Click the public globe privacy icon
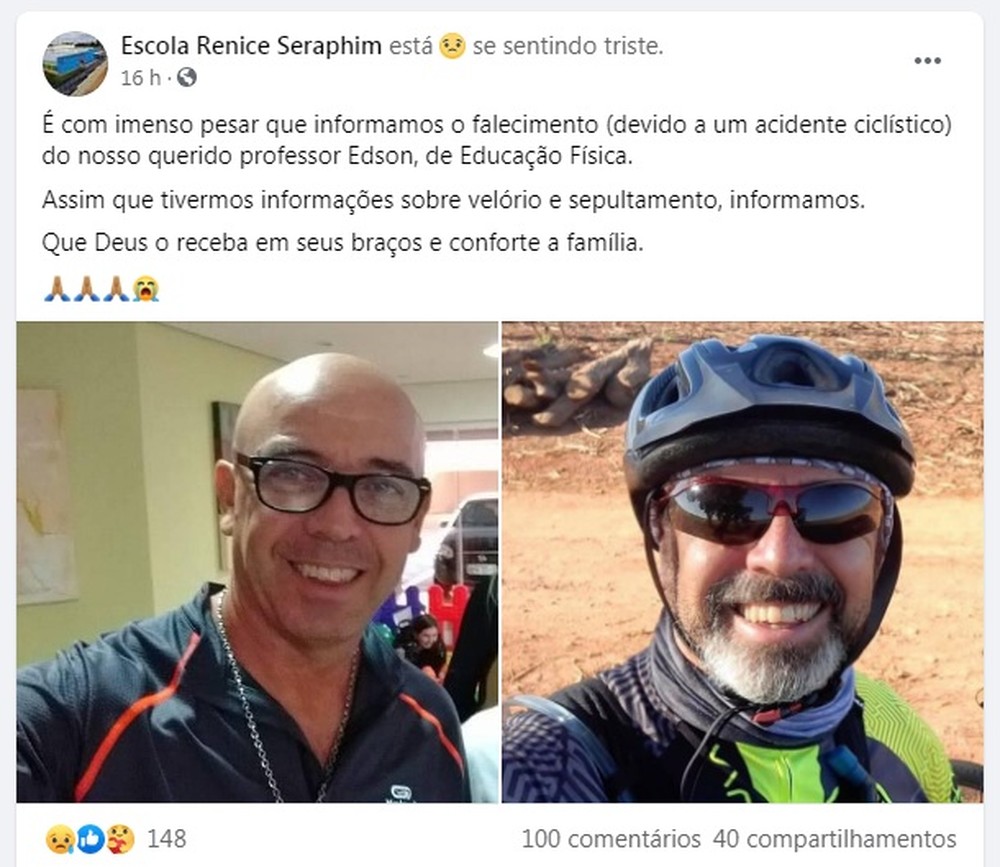The height and width of the screenshot is (867, 1000). (x=186, y=77)
